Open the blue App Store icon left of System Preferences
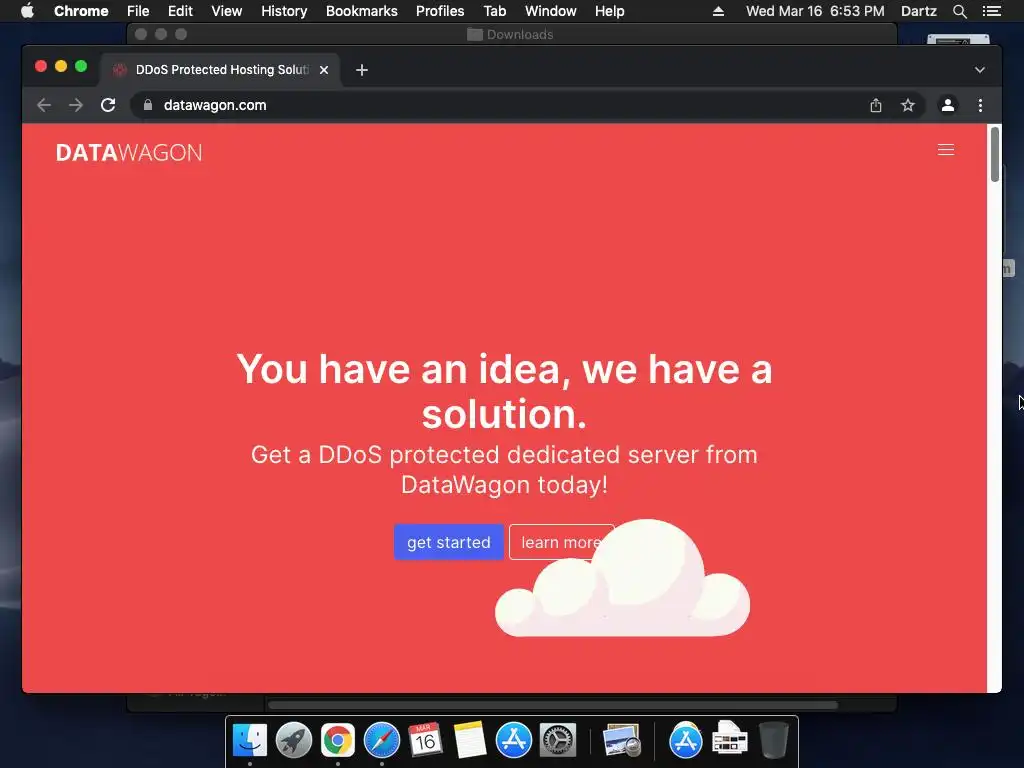 point(513,740)
